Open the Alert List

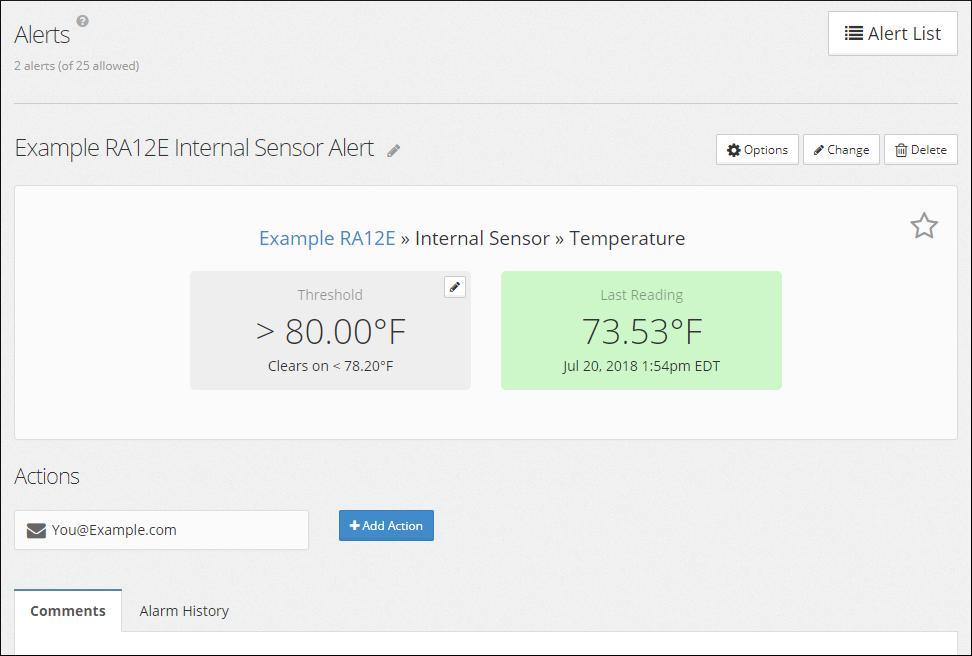pos(892,33)
